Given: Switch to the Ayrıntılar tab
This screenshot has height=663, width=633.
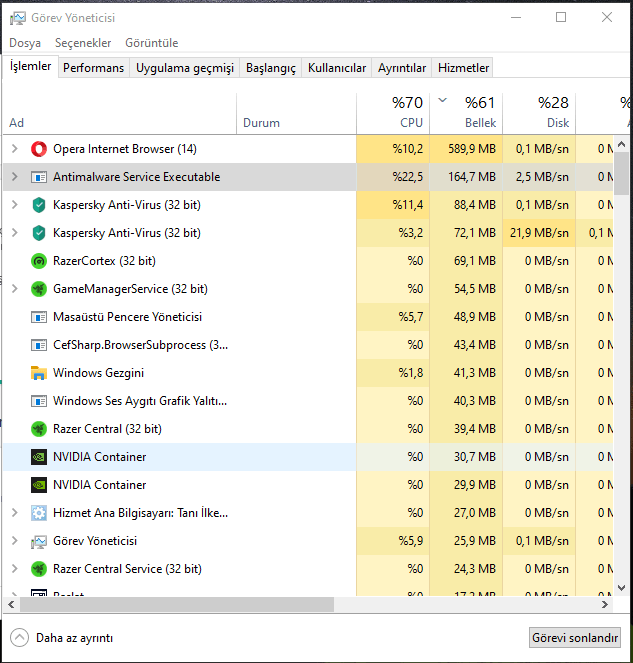Looking at the screenshot, I should [x=402, y=68].
